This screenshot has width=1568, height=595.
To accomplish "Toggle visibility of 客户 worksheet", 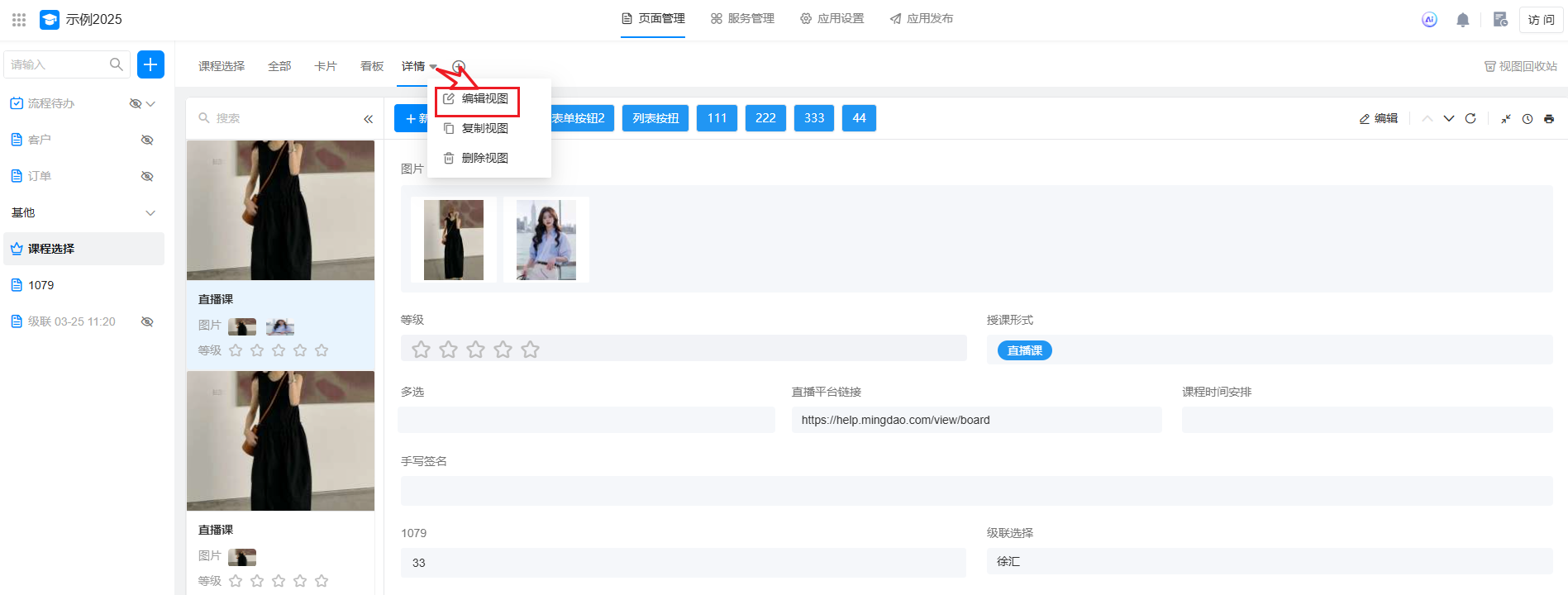I will pos(147,140).
